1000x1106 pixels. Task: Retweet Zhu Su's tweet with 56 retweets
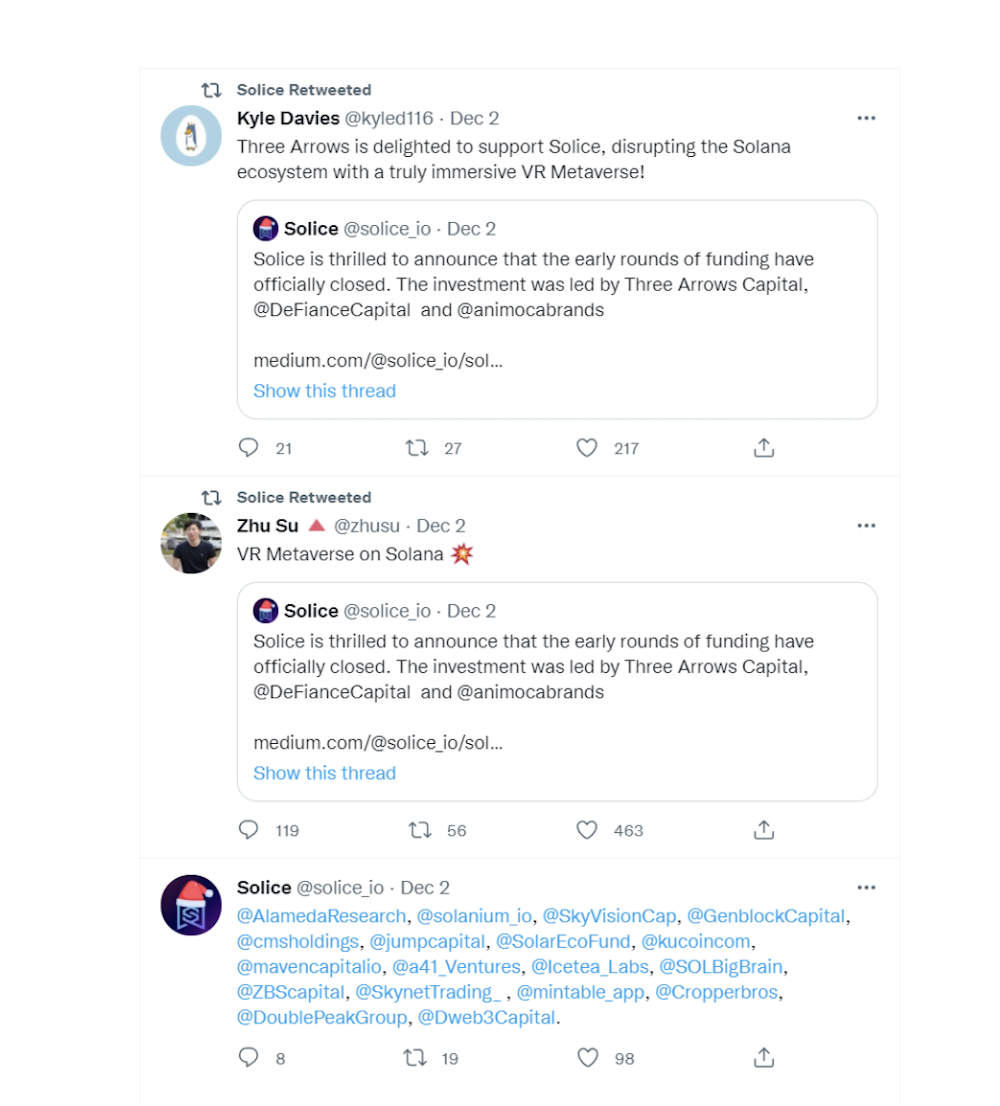pos(420,830)
